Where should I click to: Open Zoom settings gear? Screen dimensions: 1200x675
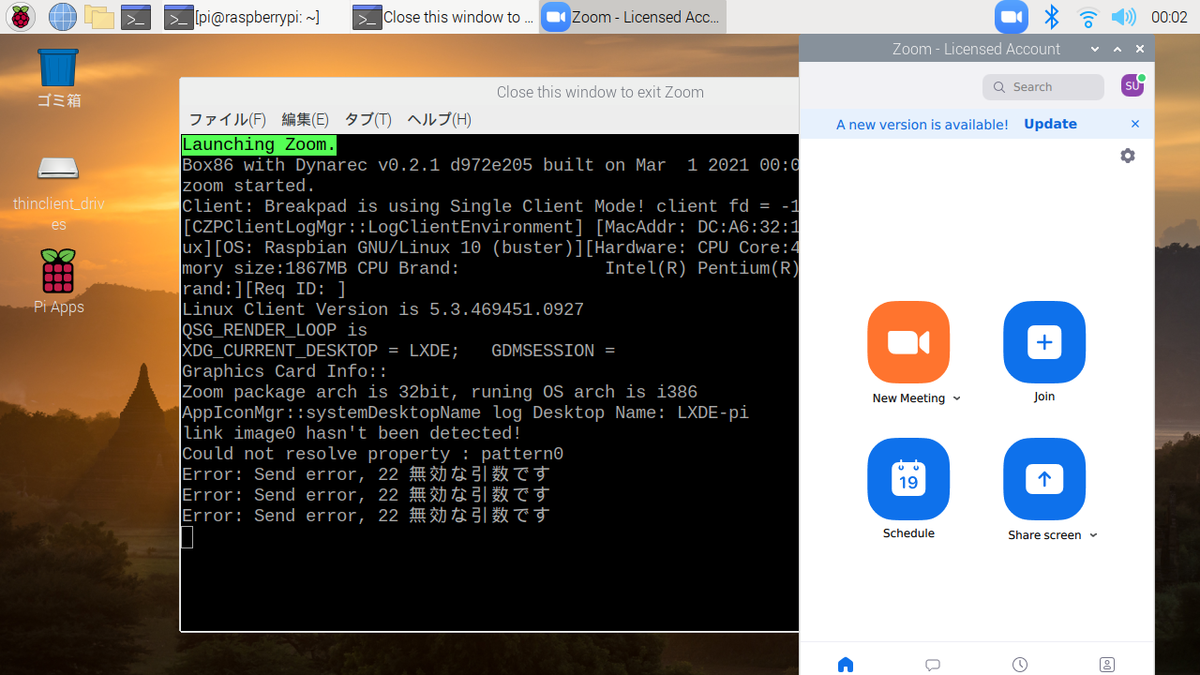pos(1128,156)
